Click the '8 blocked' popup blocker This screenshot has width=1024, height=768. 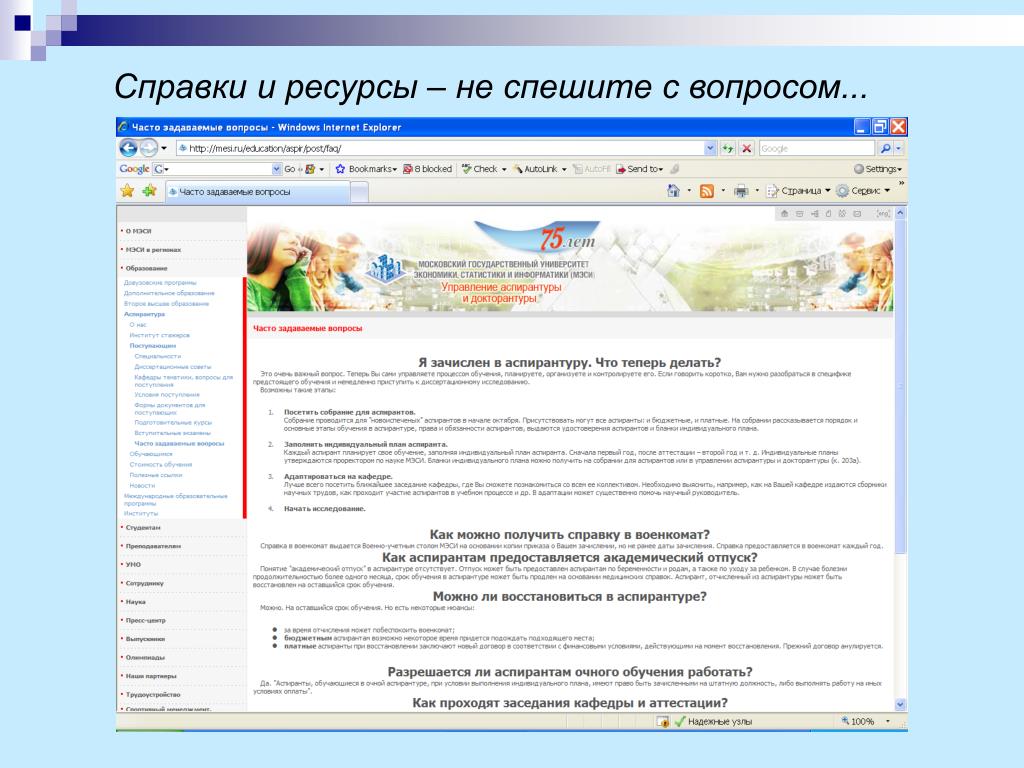click(x=427, y=169)
